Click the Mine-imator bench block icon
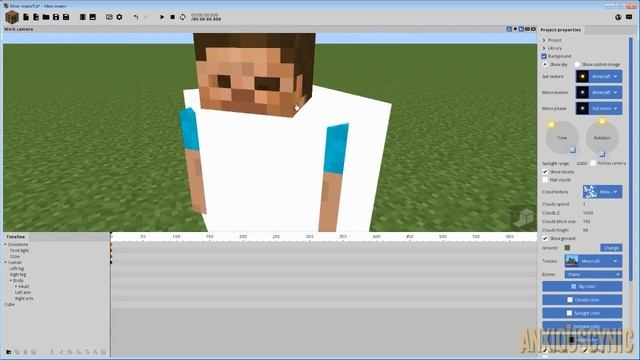 coord(12,17)
